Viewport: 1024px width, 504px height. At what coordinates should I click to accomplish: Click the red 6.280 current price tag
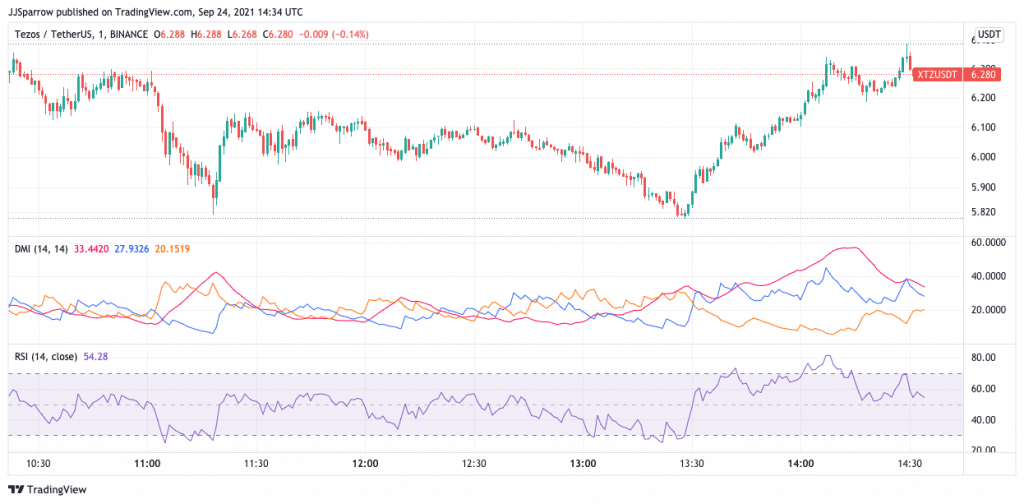(984, 75)
